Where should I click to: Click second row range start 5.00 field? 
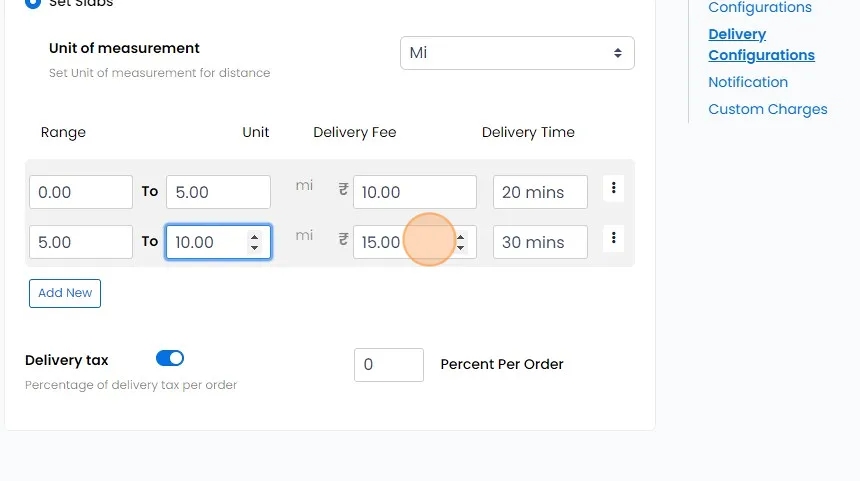(x=80, y=242)
